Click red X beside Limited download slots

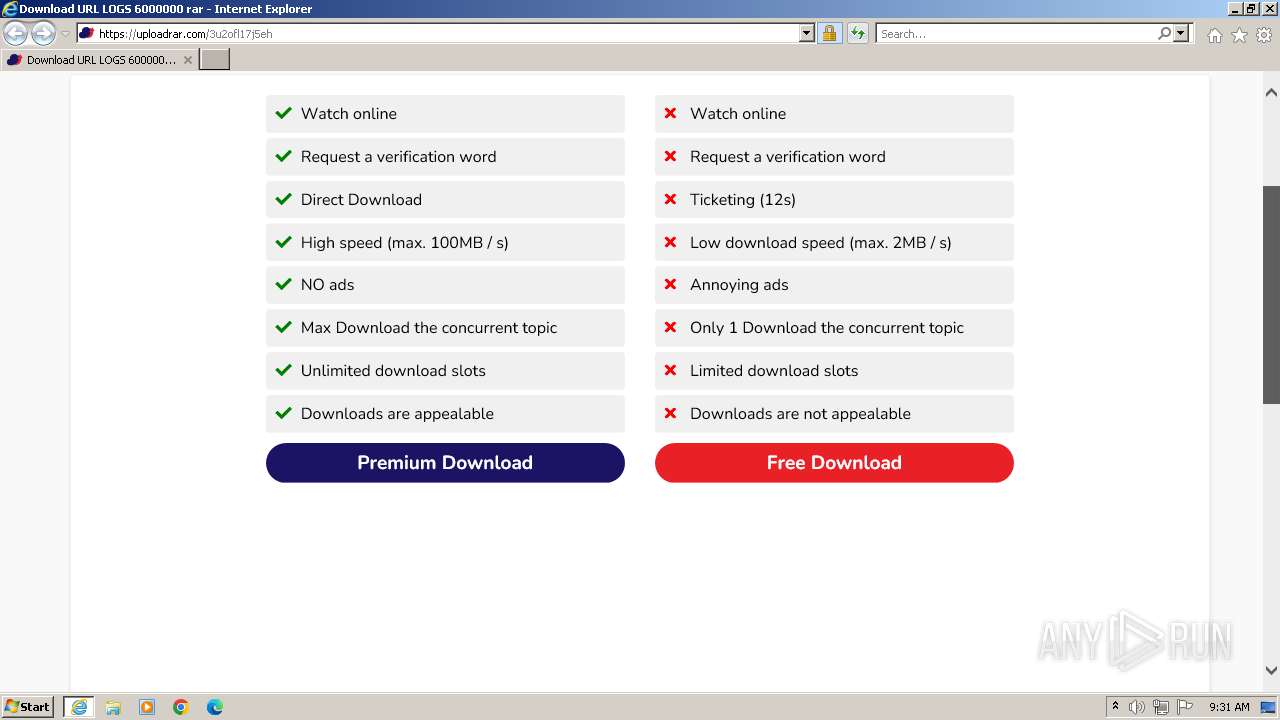(x=670, y=370)
